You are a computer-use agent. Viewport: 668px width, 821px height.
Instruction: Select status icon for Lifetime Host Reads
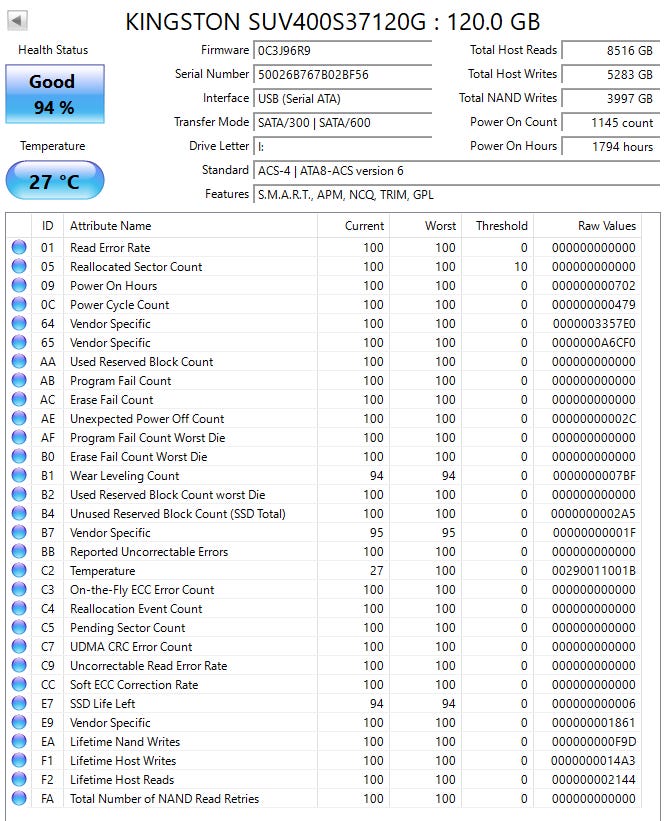(19, 779)
